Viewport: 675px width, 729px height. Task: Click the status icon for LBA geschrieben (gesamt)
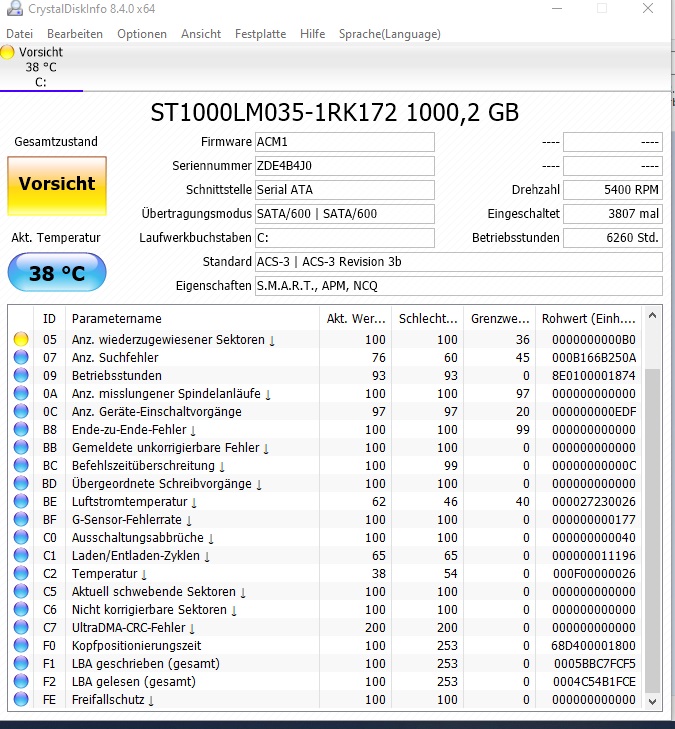[21, 663]
